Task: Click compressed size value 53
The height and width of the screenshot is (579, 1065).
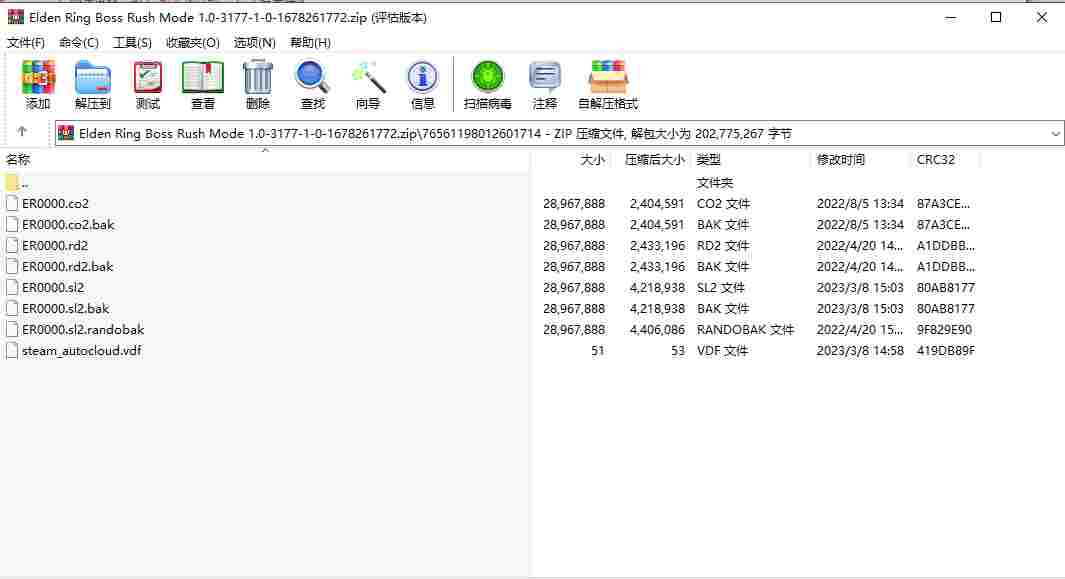Action: [x=678, y=351]
